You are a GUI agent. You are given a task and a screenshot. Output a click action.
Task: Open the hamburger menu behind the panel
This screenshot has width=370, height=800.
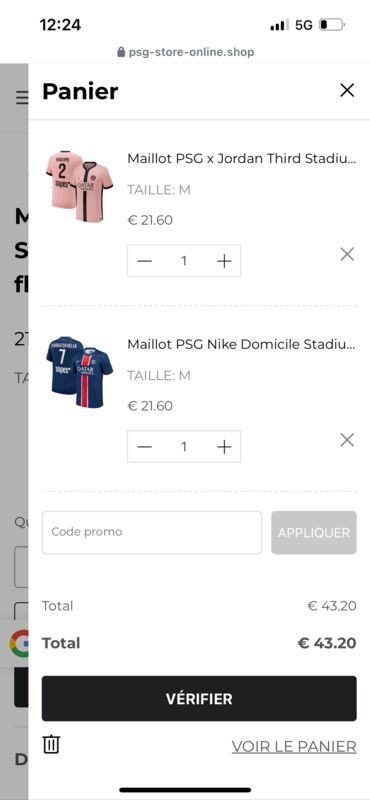point(22,97)
